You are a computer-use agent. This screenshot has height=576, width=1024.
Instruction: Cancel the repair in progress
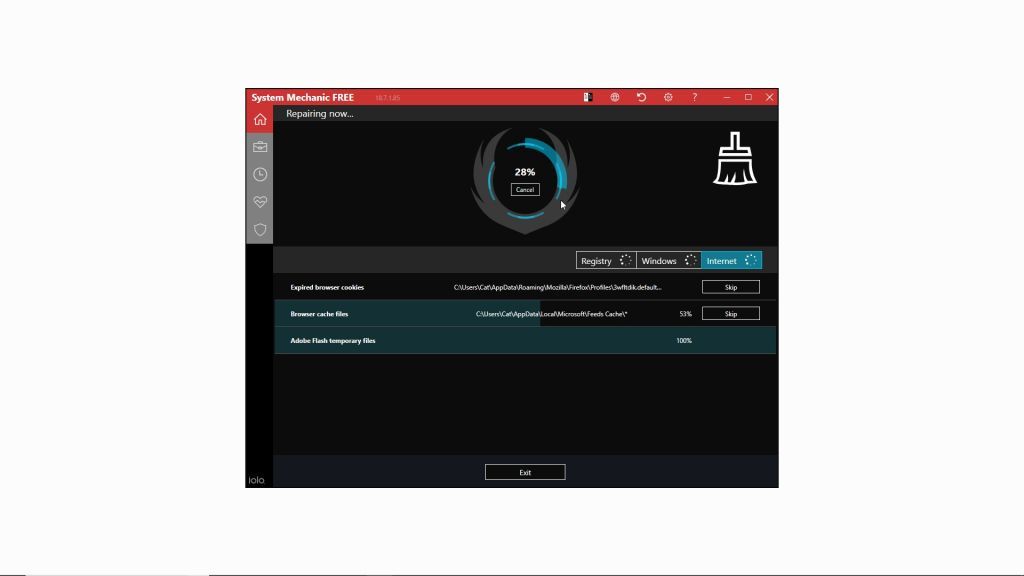point(525,189)
